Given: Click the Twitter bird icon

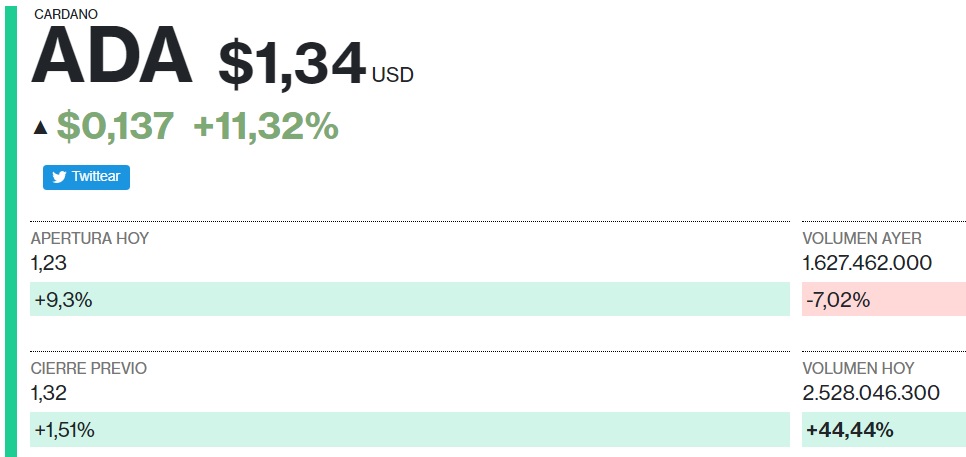Looking at the screenshot, I should point(59,177).
